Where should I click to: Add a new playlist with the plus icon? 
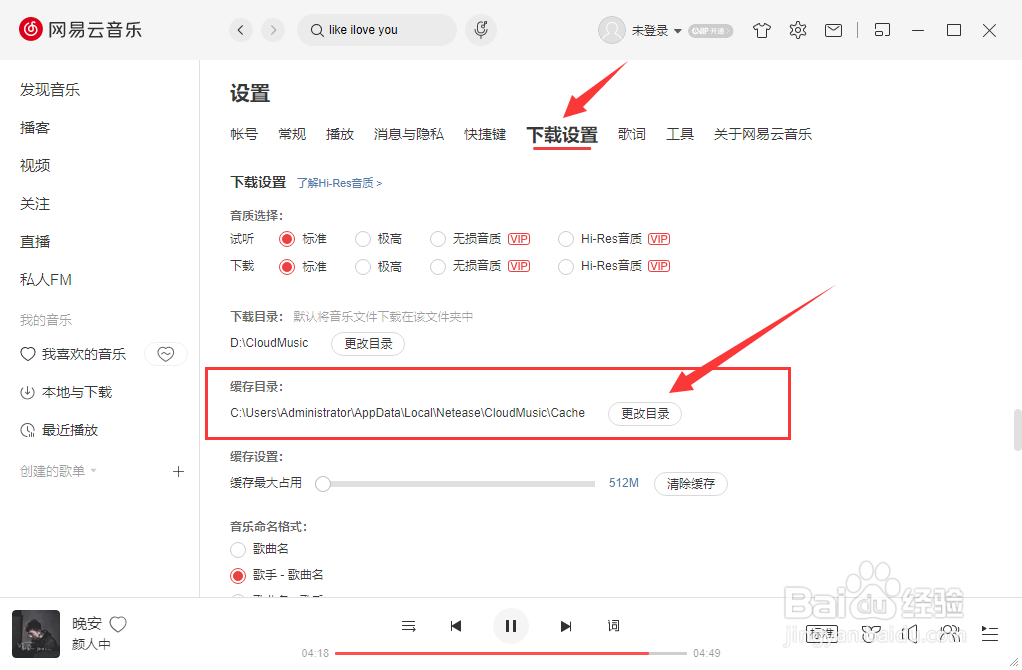click(x=179, y=471)
